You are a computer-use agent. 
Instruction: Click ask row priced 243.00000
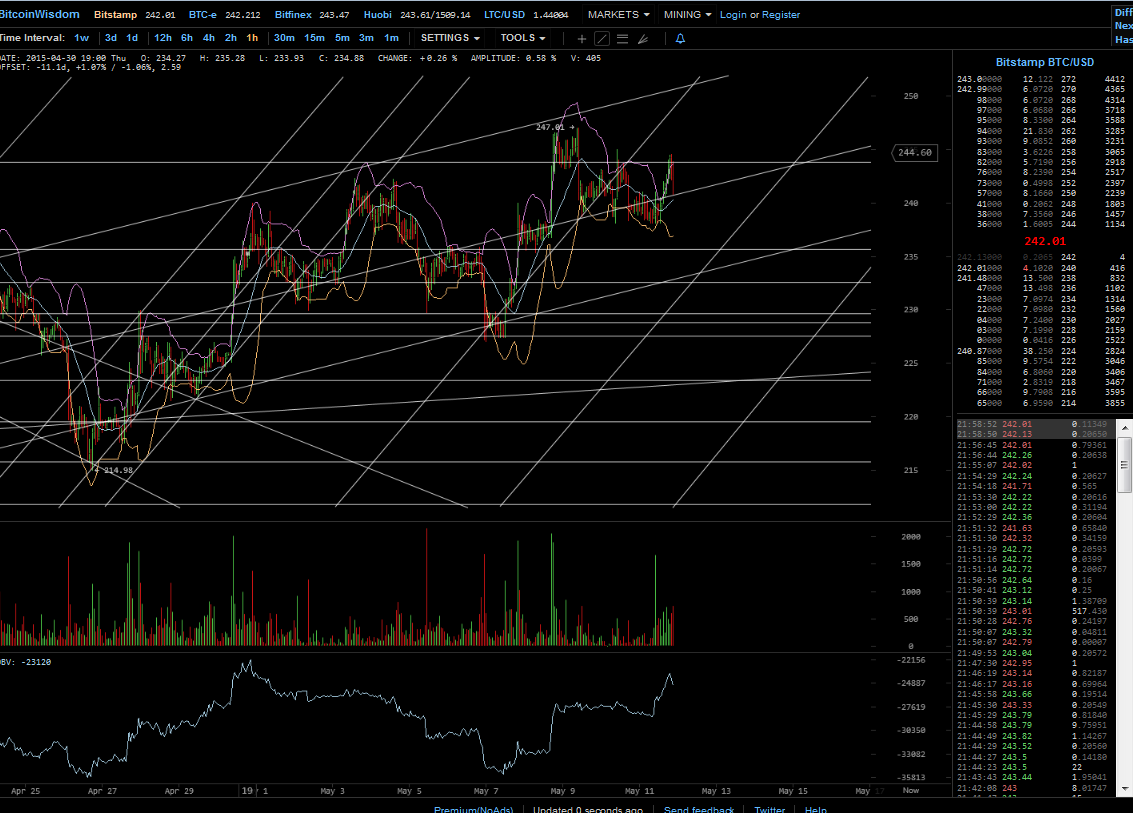click(1041, 79)
